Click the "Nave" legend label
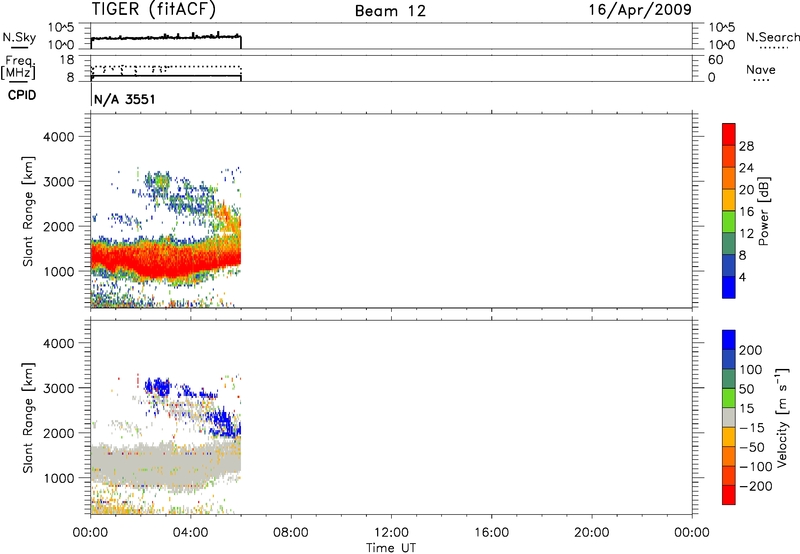Viewport: 800px width, 554px height. pyautogui.click(x=761, y=69)
